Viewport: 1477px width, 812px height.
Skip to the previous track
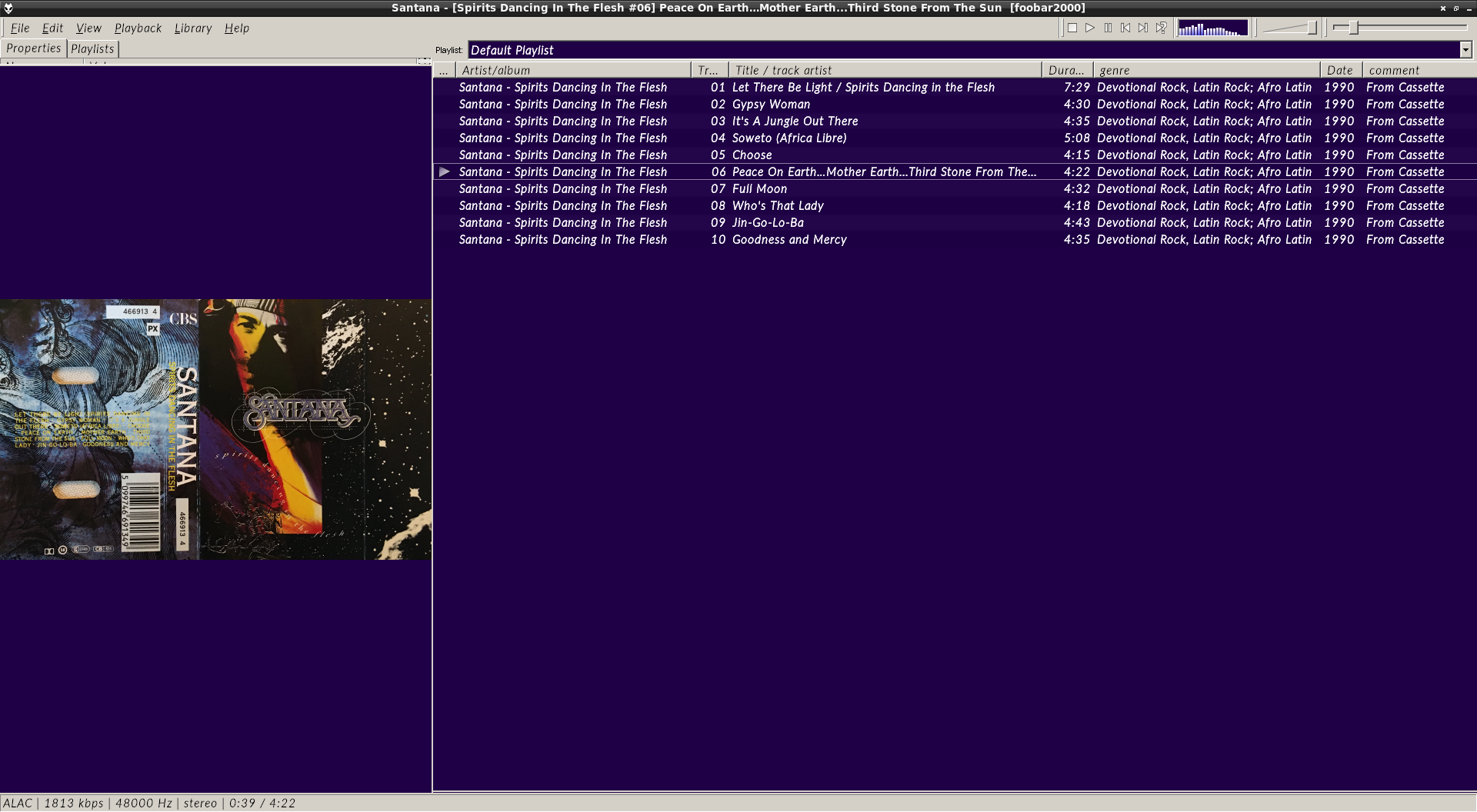point(1125,28)
